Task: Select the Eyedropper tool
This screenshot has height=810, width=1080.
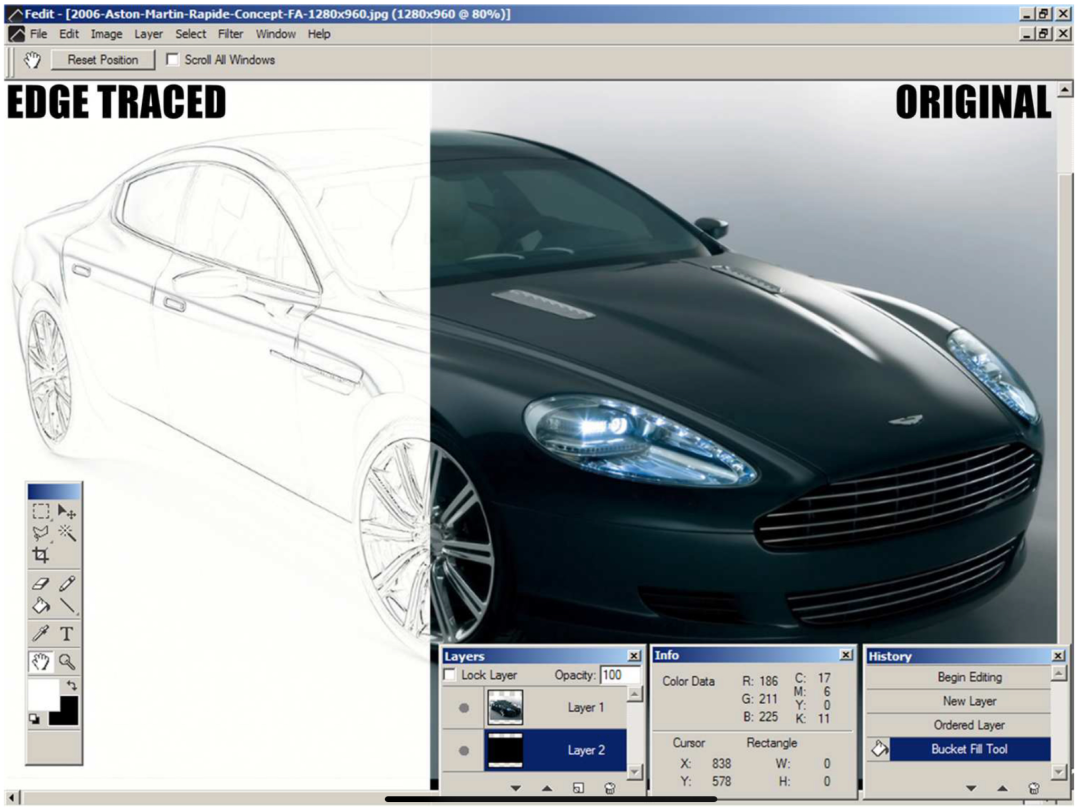Action: pos(41,634)
